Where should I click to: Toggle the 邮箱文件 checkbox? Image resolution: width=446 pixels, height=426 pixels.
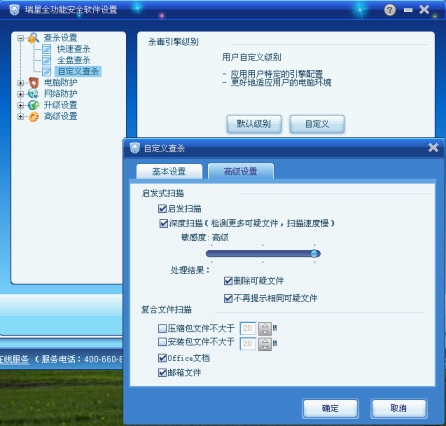pyautogui.click(x=162, y=373)
